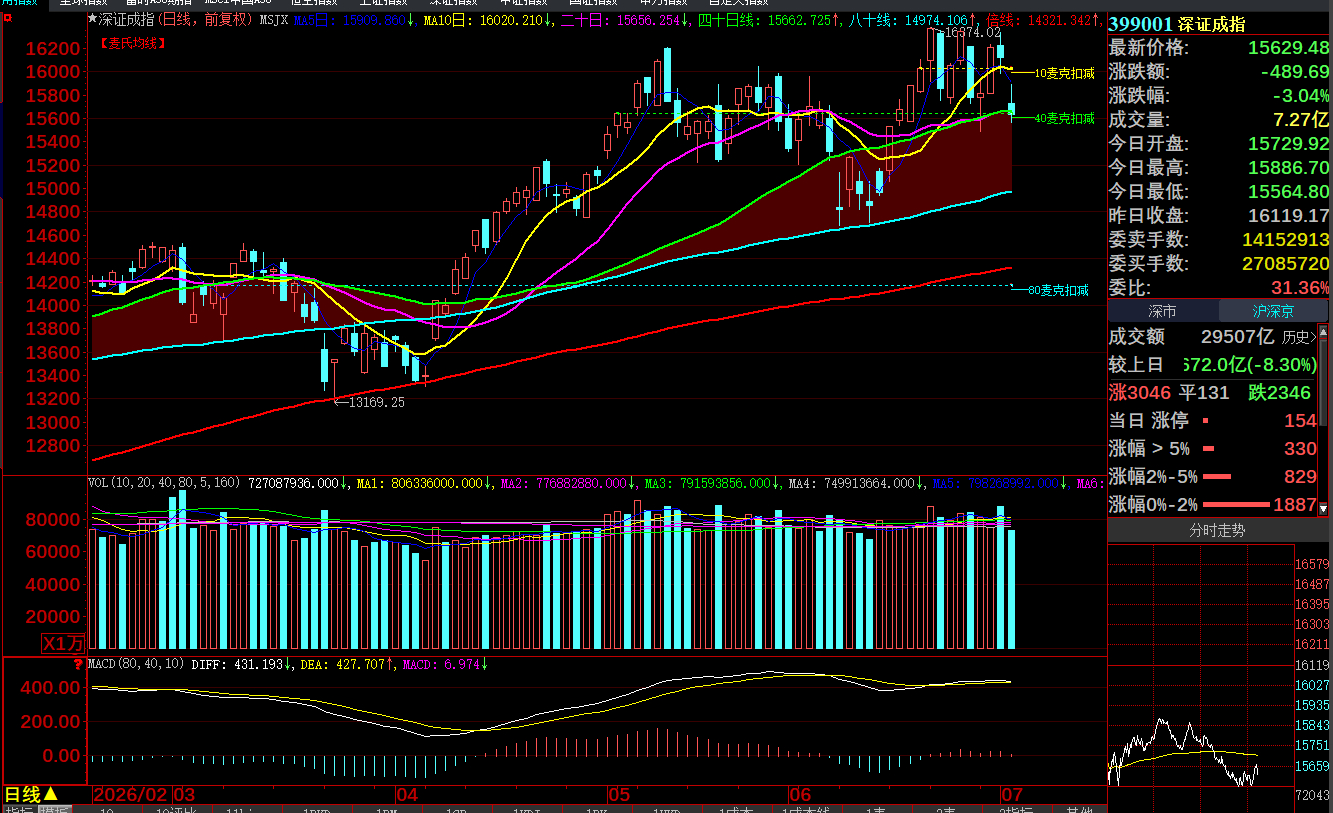This screenshot has width=1333, height=813.
Task: Click the 16374.02 high price marker
Action: coord(973,33)
